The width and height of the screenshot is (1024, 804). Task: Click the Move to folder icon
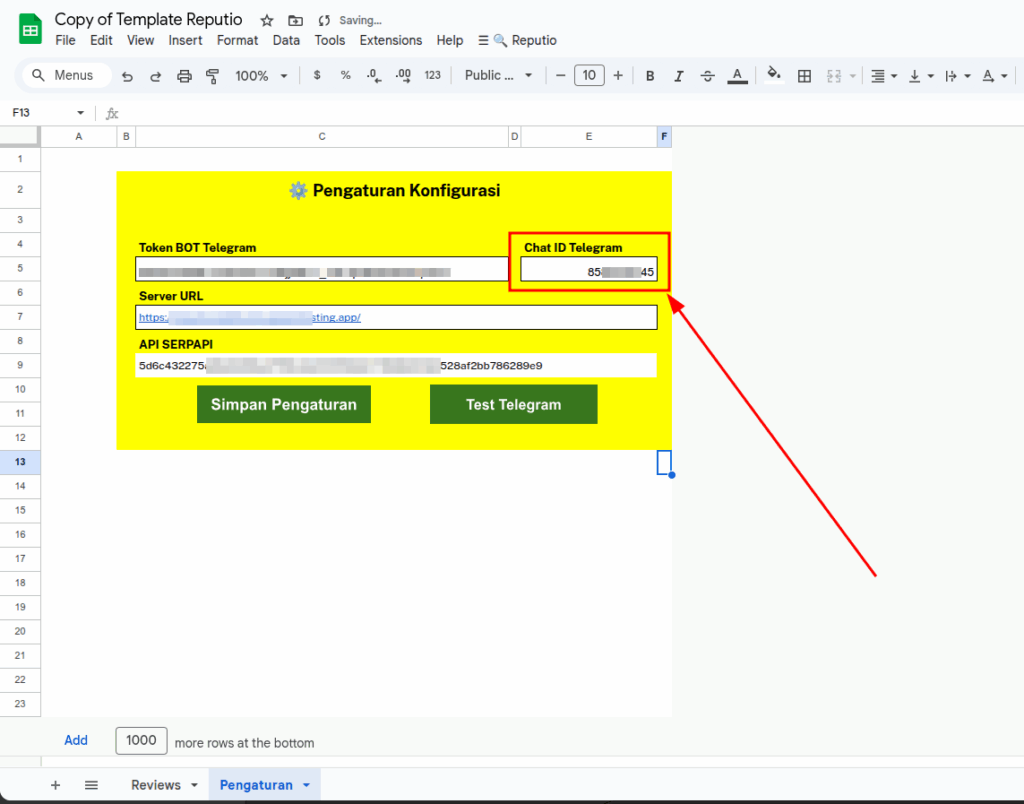point(295,21)
